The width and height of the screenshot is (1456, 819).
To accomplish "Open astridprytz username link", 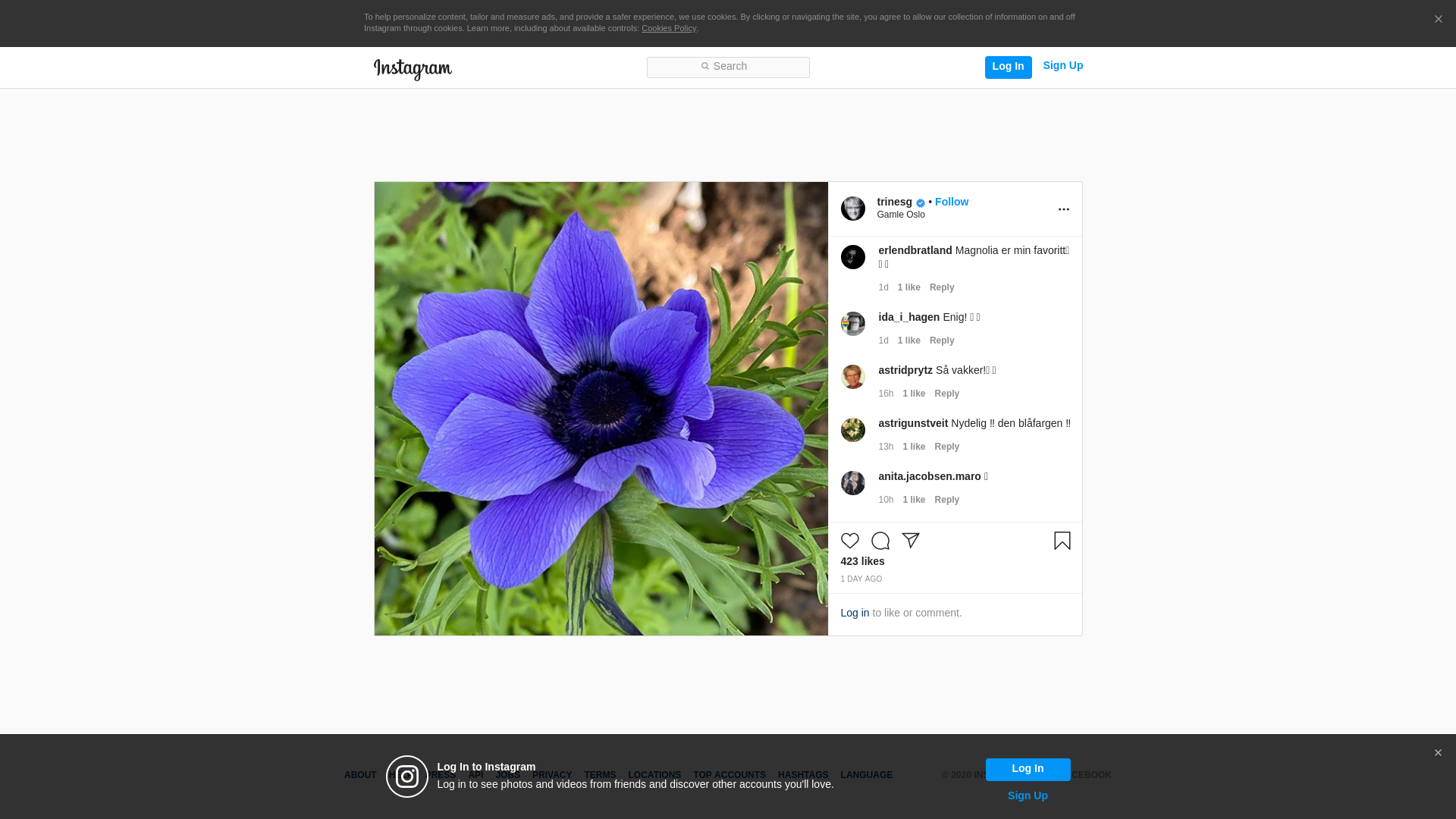I will coord(905,370).
